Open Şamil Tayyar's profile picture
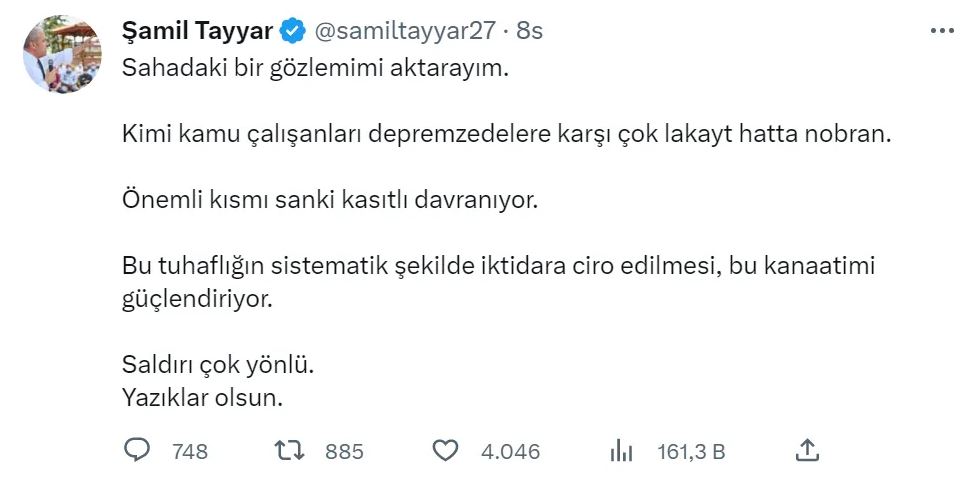 pyautogui.click(x=62, y=54)
